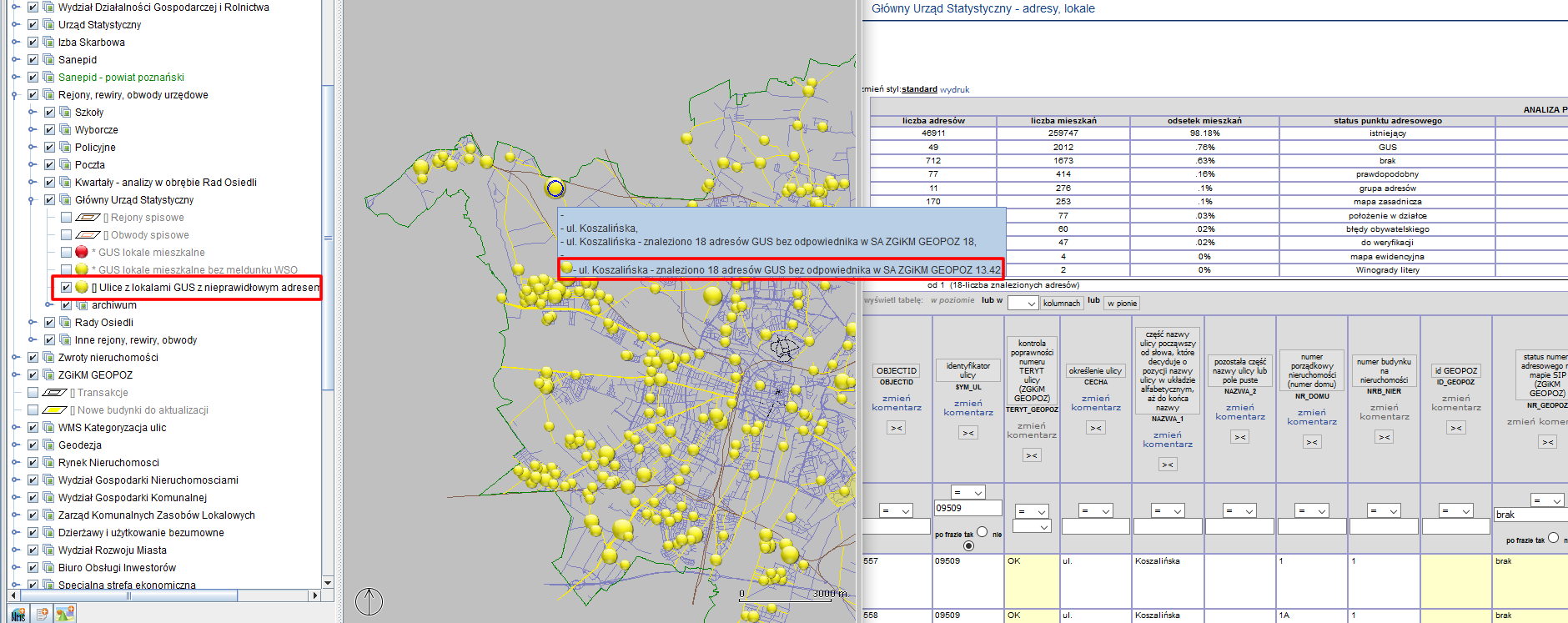Click the identyfikator ulicy filter field with 09509
The width and height of the screenshot is (1568, 623).
(x=967, y=508)
